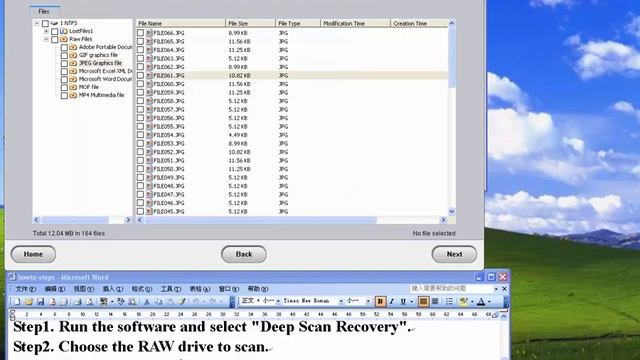Click JPEG Graphics file folder icon

(73, 63)
